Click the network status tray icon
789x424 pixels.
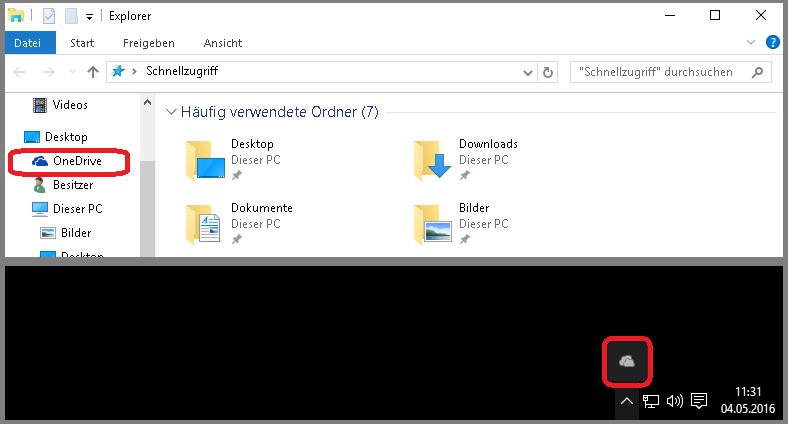(650, 402)
